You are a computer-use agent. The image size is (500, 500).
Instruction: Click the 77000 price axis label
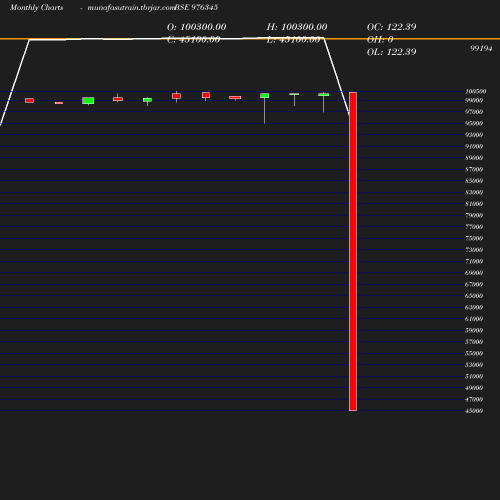[474, 227]
